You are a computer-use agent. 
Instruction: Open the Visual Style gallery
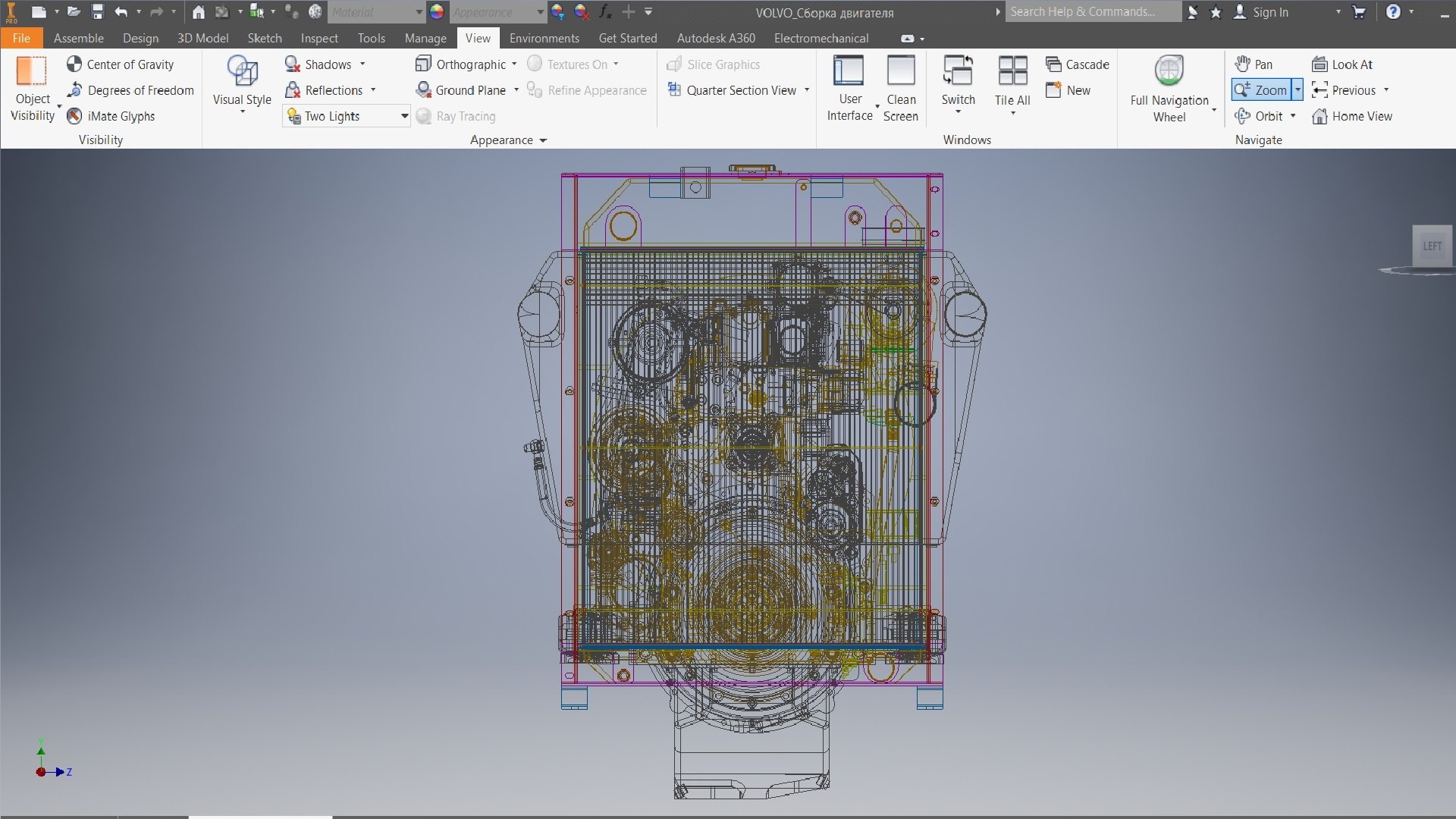[x=242, y=83]
